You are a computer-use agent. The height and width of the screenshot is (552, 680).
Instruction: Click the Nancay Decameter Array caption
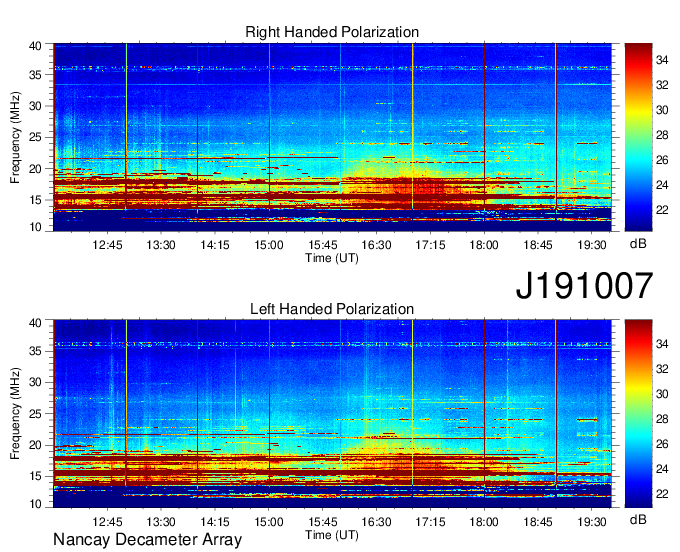[x=147, y=540]
